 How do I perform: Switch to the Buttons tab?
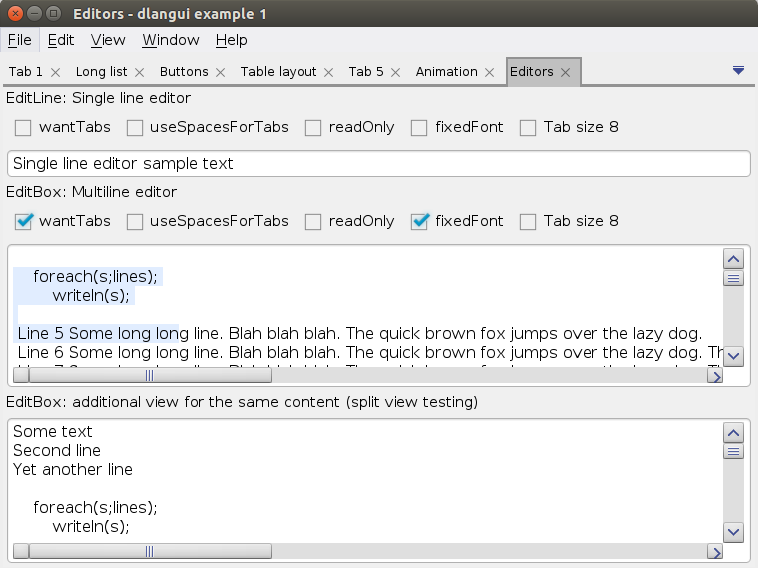[184, 72]
